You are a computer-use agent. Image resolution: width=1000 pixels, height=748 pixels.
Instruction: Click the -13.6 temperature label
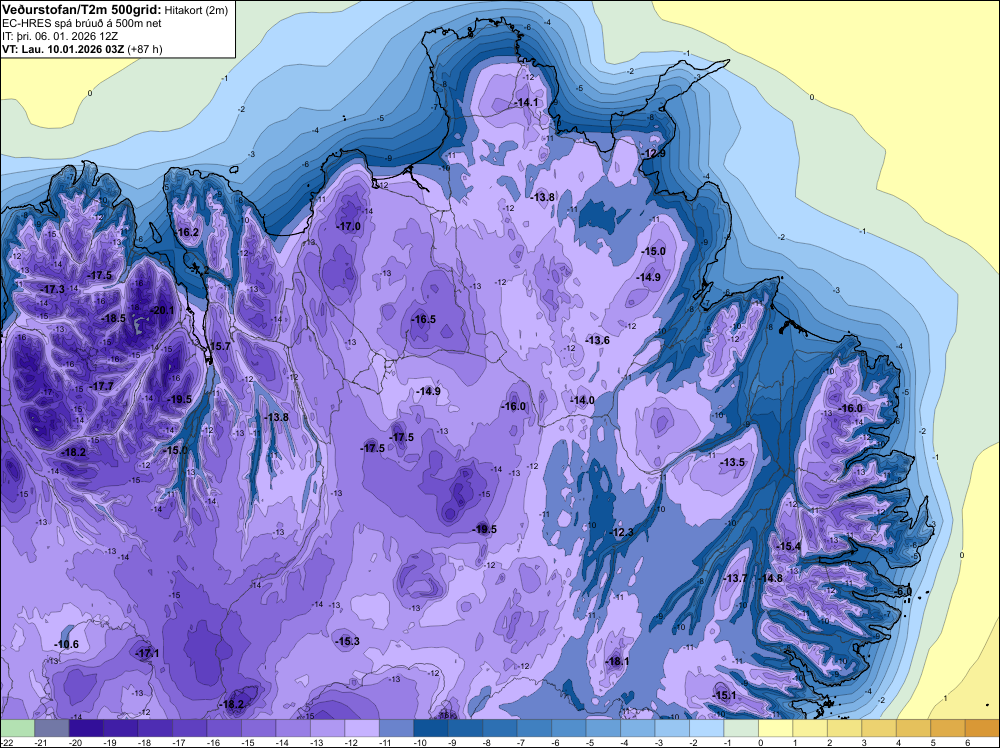pyautogui.click(x=598, y=341)
